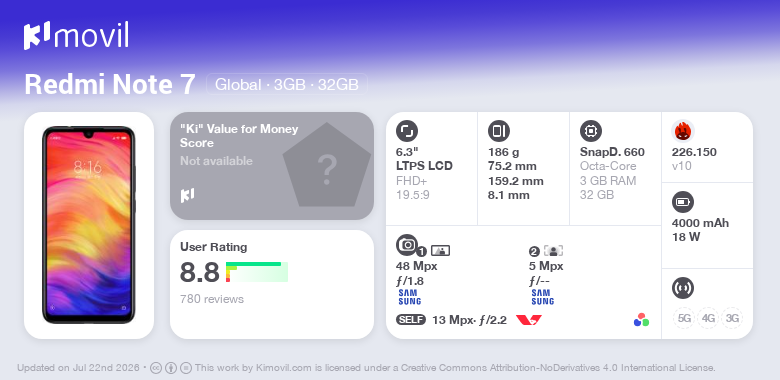The image size is (780, 380).
Task: Click the 5G network badge
Action: pyautogui.click(x=685, y=318)
